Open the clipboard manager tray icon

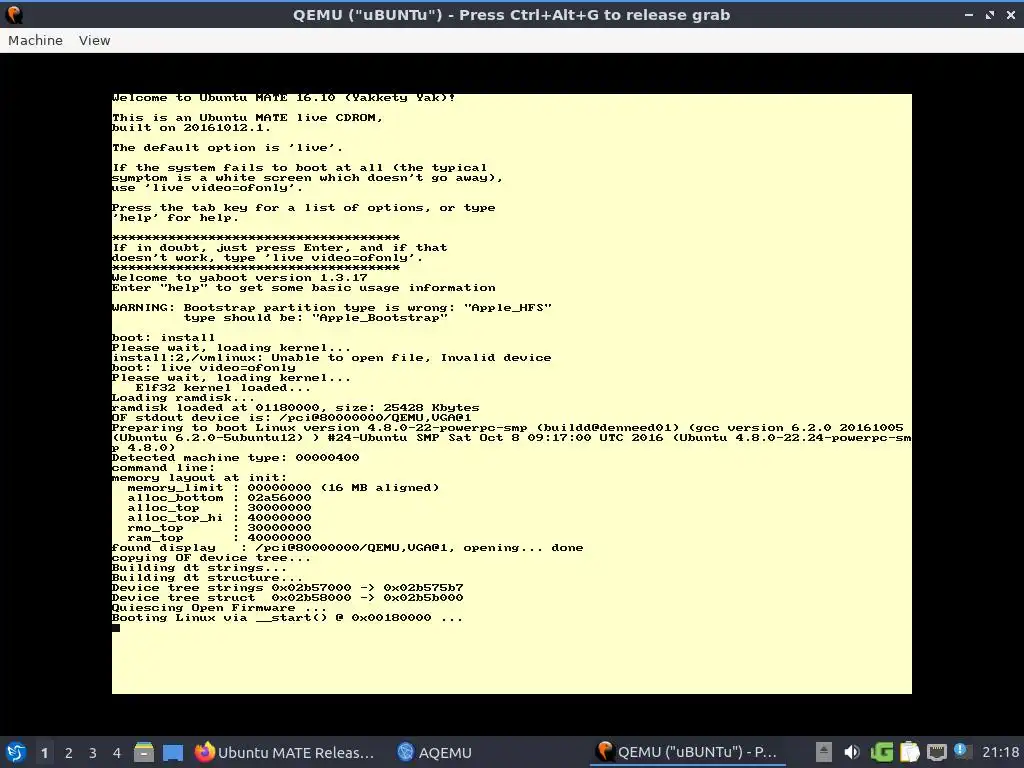pyautogui.click(x=909, y=752)
